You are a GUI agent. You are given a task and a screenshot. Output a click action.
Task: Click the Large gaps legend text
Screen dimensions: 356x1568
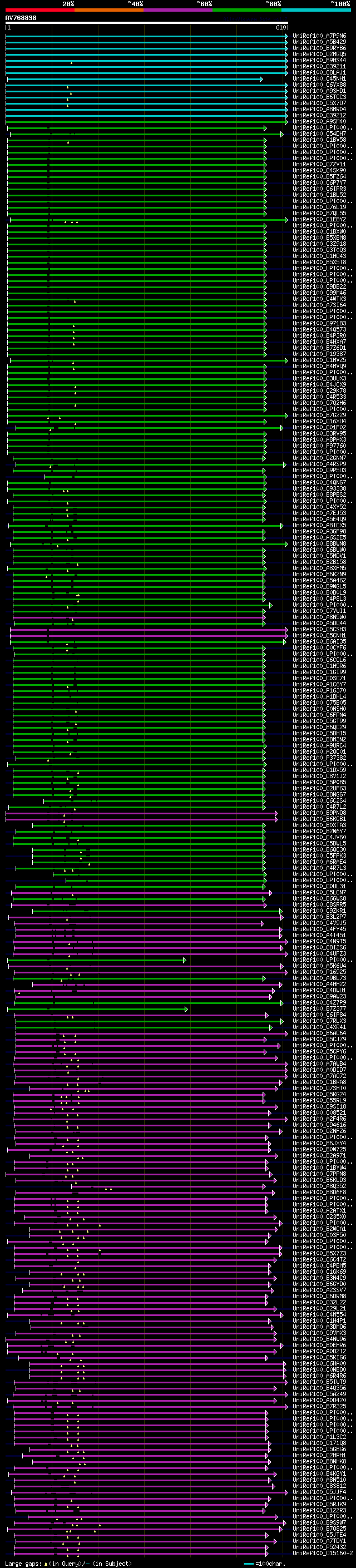tap(68, 1563)
